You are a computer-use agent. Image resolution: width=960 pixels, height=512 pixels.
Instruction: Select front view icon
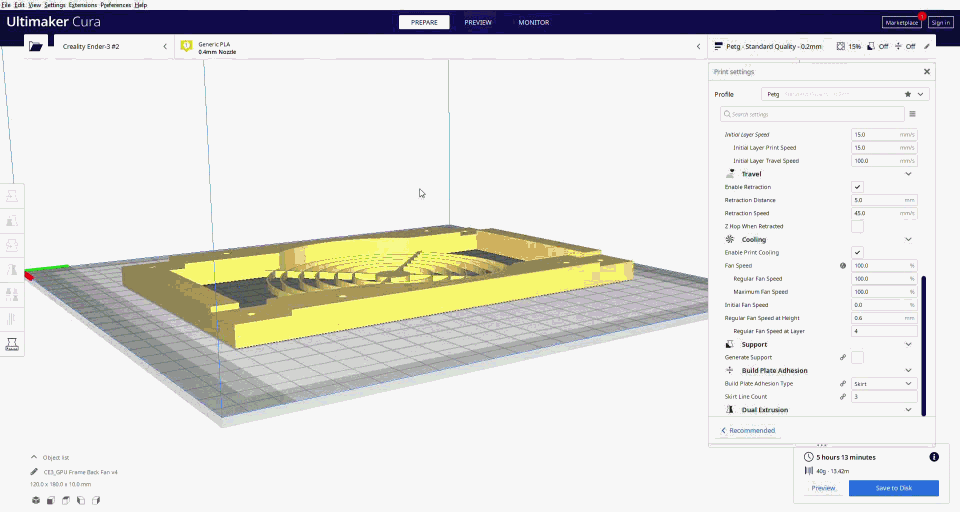click(51, 500)
